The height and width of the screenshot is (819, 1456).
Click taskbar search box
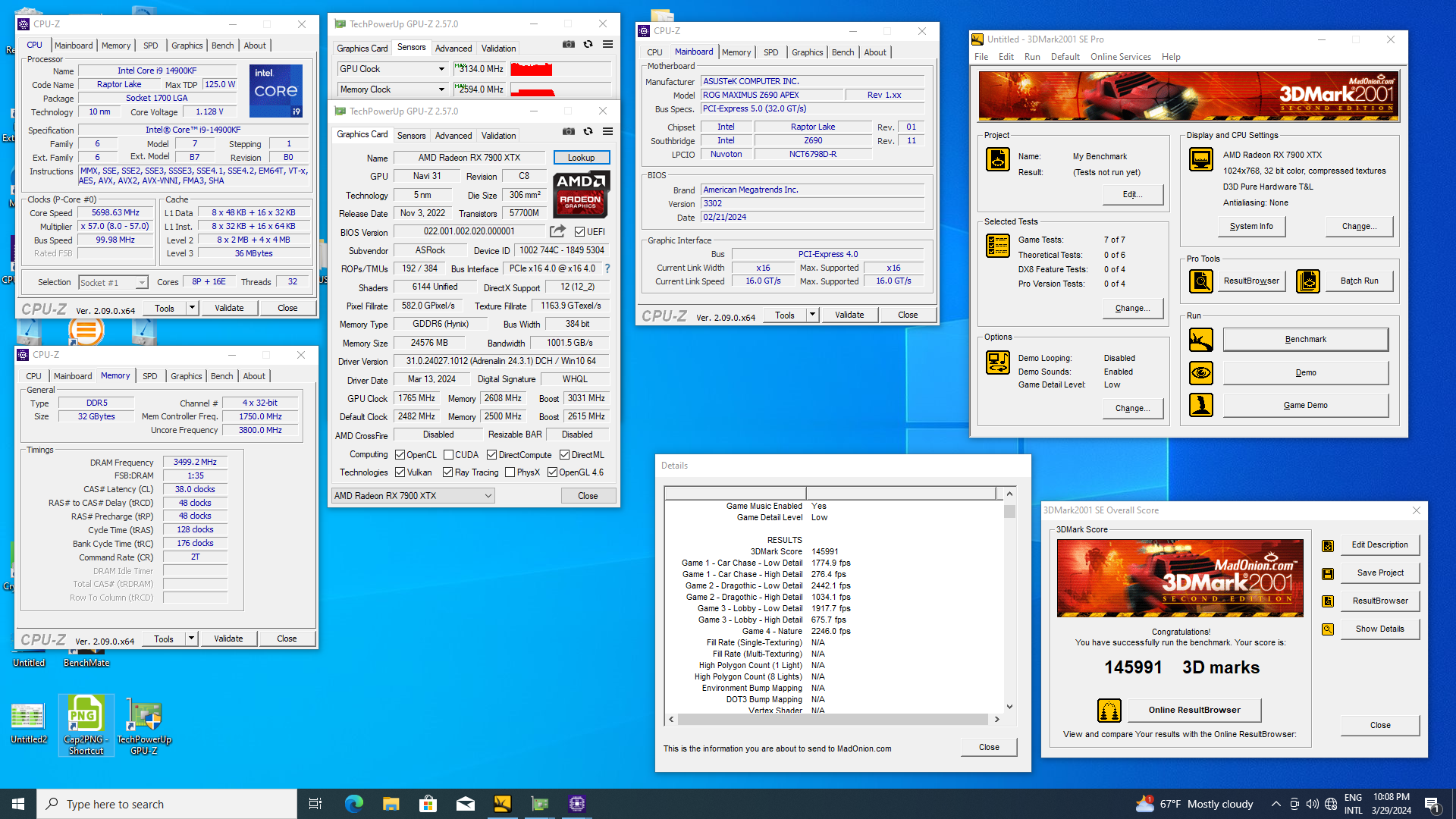pos(167,804)
